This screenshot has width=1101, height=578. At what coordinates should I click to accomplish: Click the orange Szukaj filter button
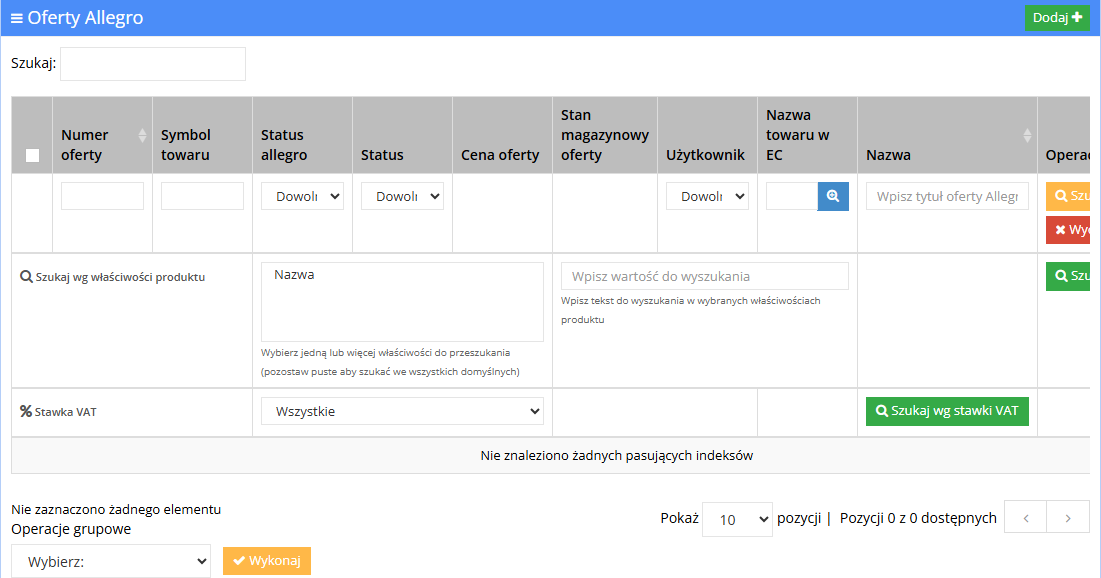pyautogui.click(x=1068, y=196)
